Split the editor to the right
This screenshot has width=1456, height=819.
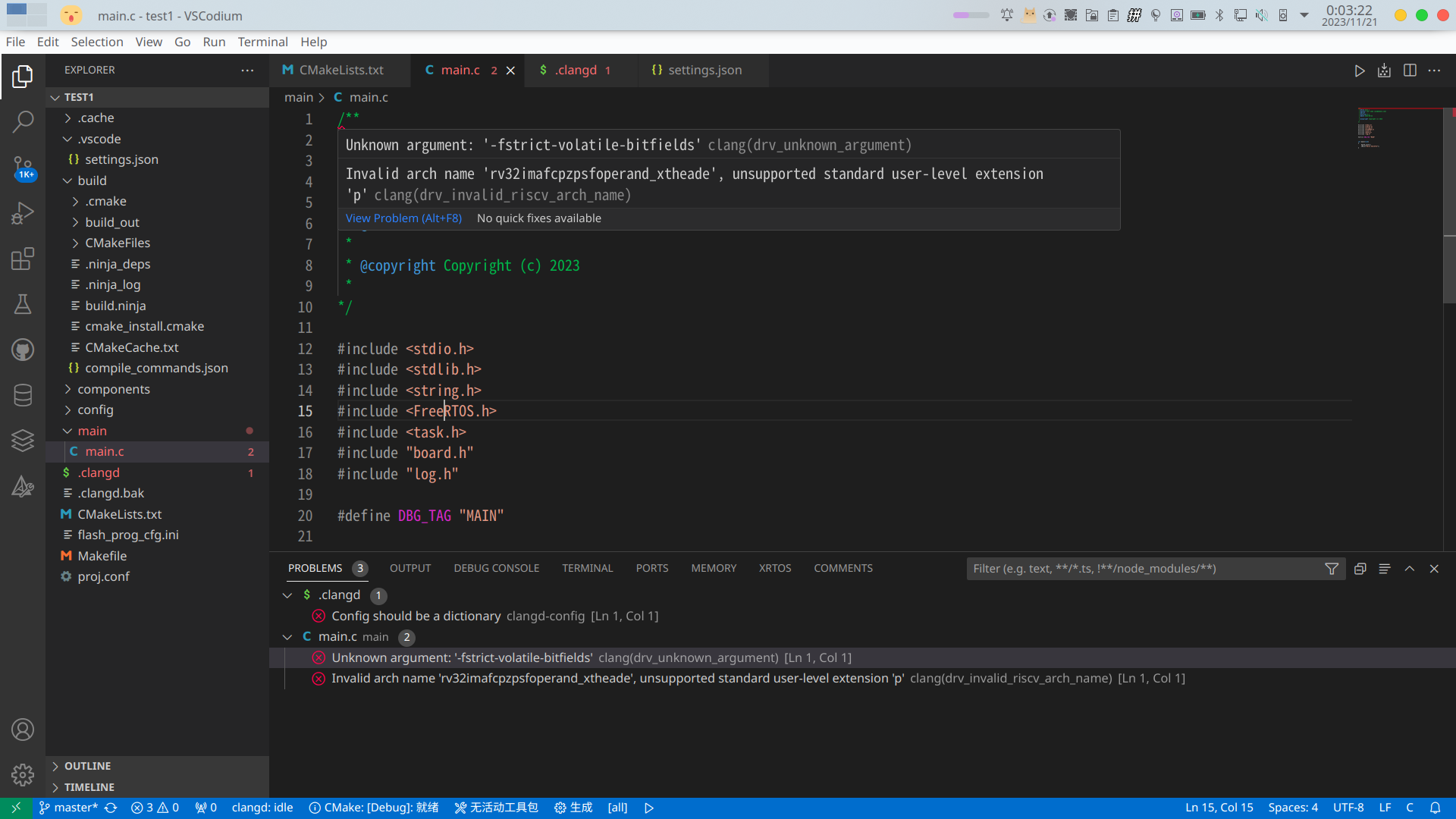click(x=1410, y=71)
